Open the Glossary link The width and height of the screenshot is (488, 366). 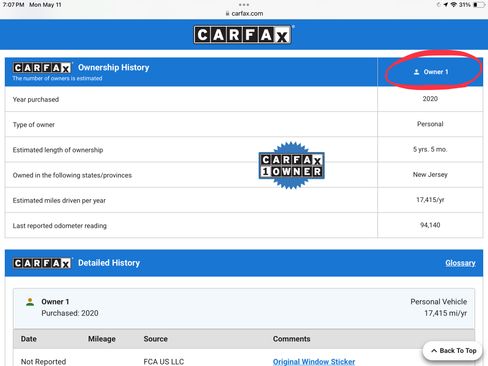pyautogui.click(x=460, y=263)
